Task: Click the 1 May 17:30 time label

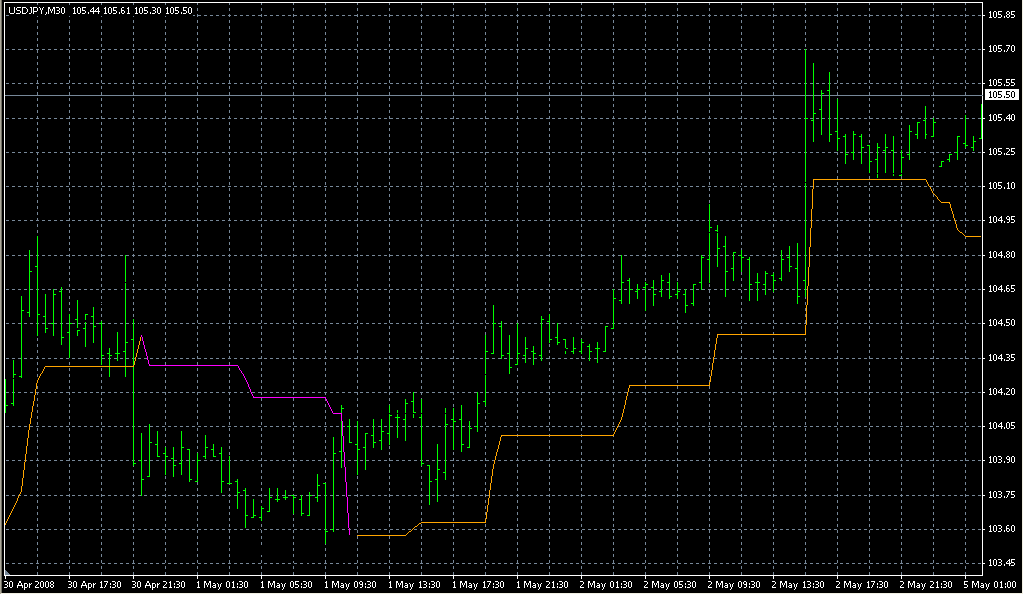Action: click(478, 585)
